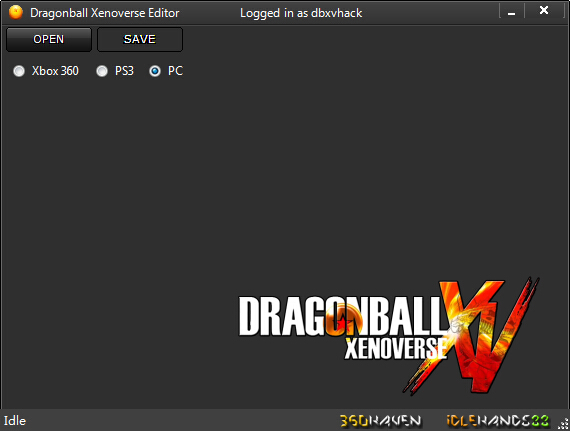Click the PS3 label text

[124, 71]
